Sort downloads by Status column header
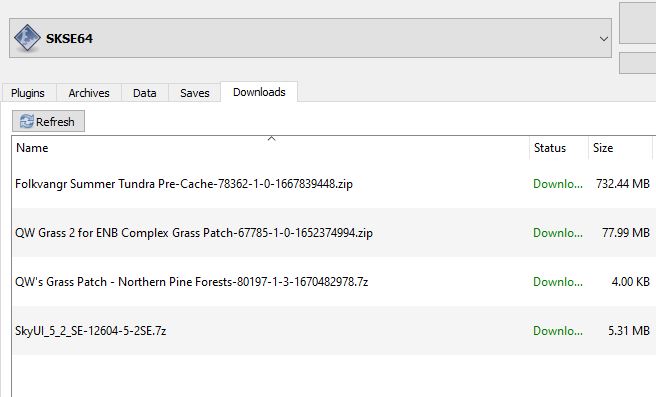This screenshot has height=397, width=656. (x=559, y=148)
